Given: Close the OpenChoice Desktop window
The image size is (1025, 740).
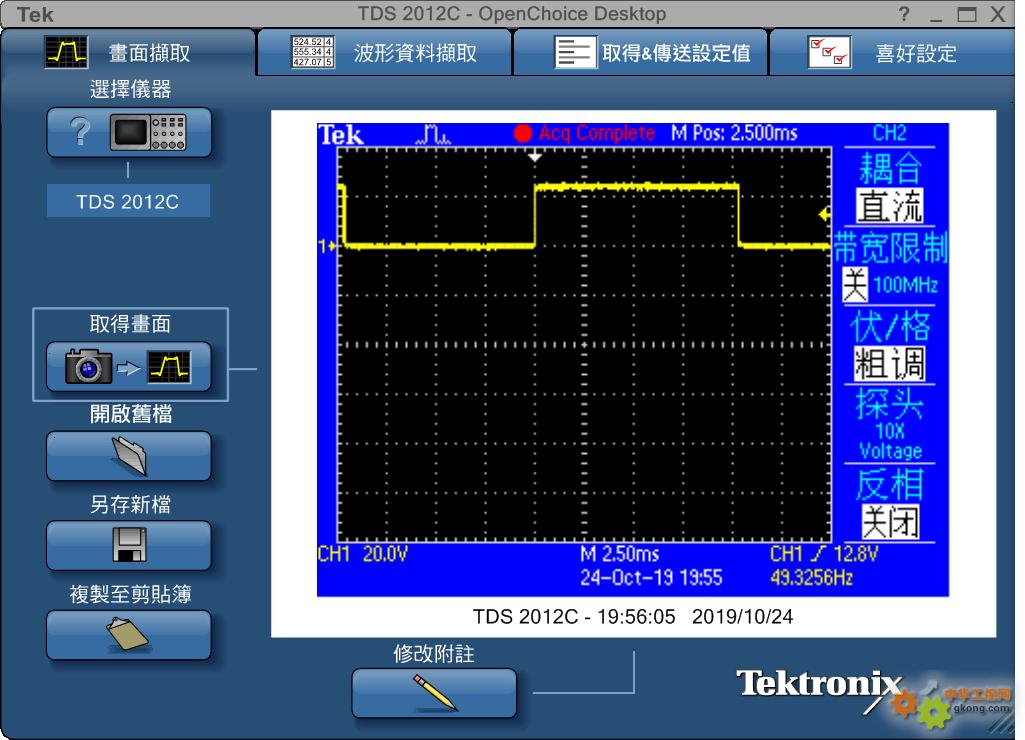Looking at the screenshot, I should pyautogui.click(x=998, y=14).
